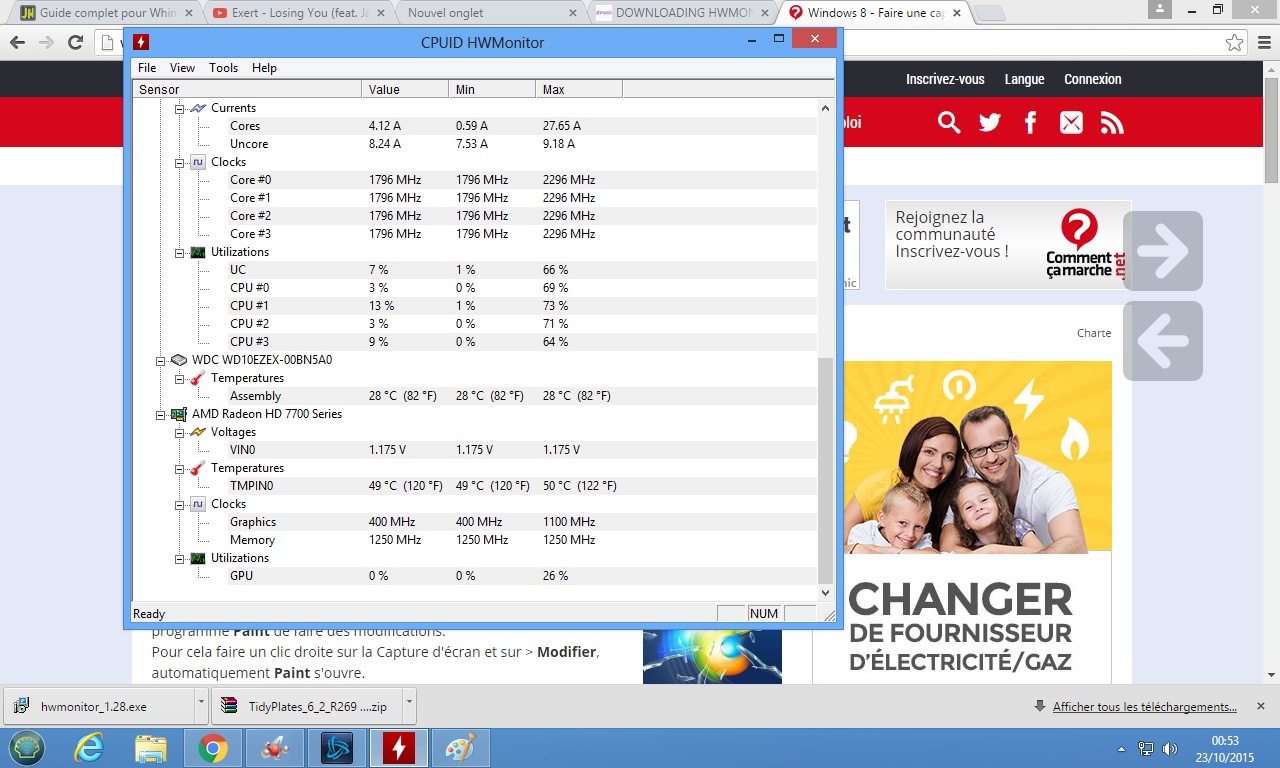Click the Connexion link on the webpage
Viewport: 1280px width, 768px height.
click(1092, 79)
